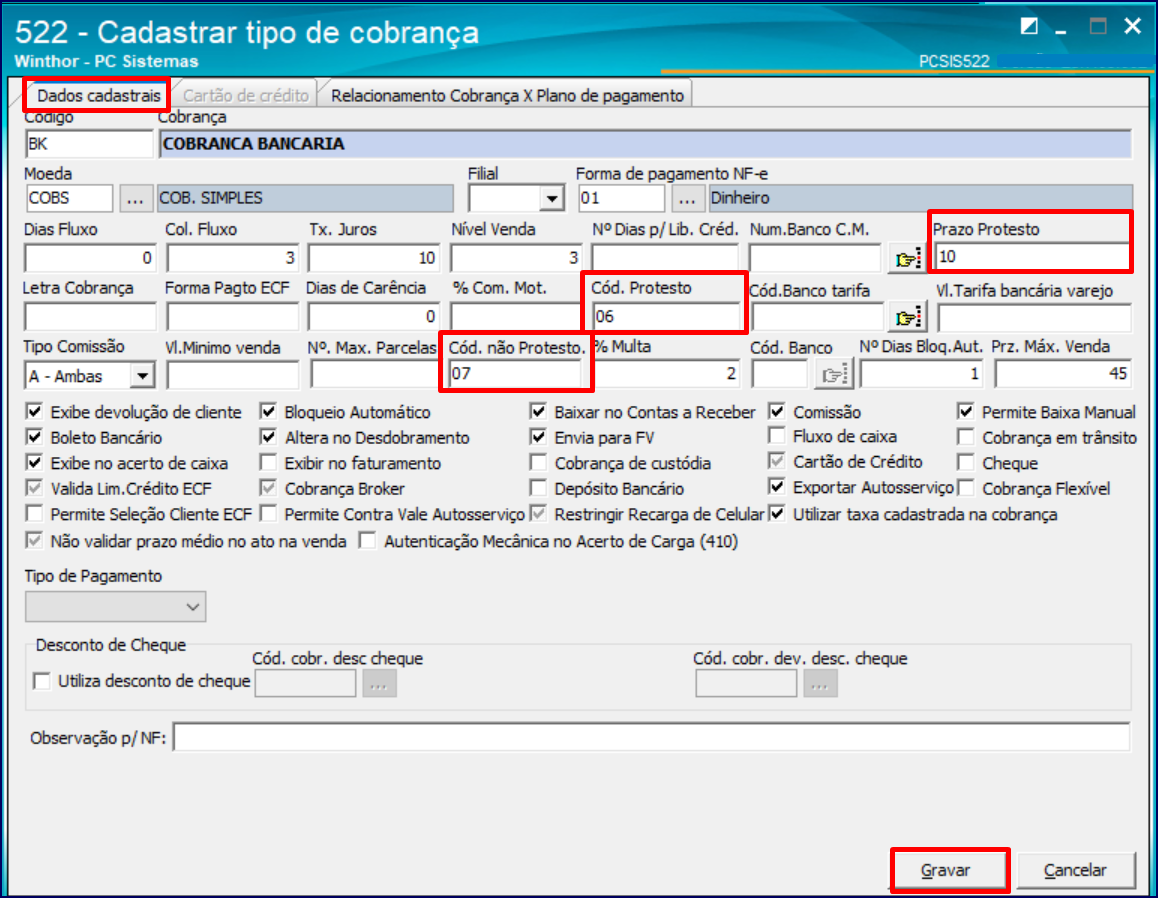The width and height of the screenshot is (1158, 898).
Task: Uncheck Exibe no acerto de caixa
Action: pyautogui.click(x=34, y=463)
